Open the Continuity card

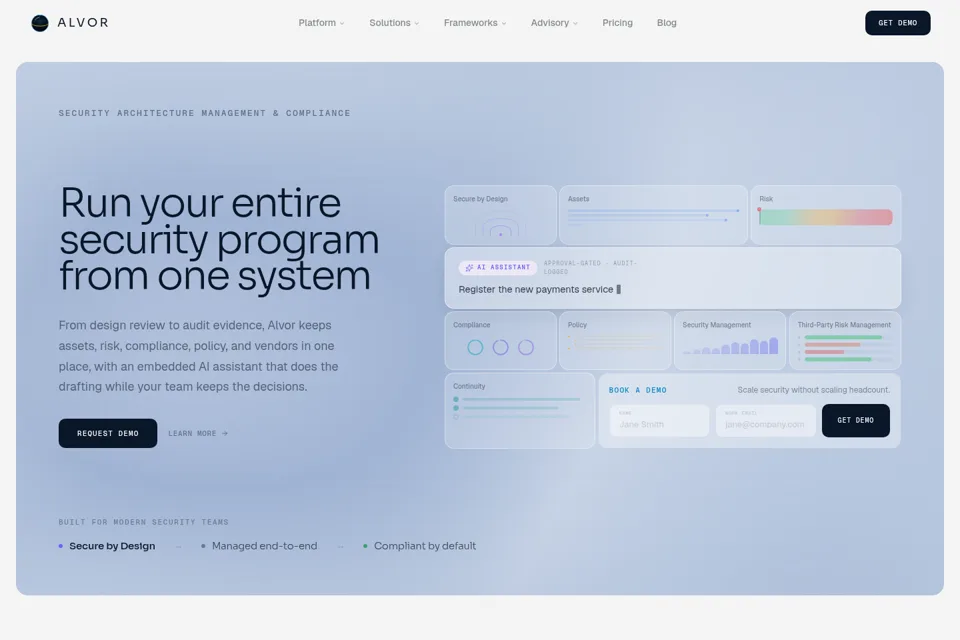[x=519, y=411]
